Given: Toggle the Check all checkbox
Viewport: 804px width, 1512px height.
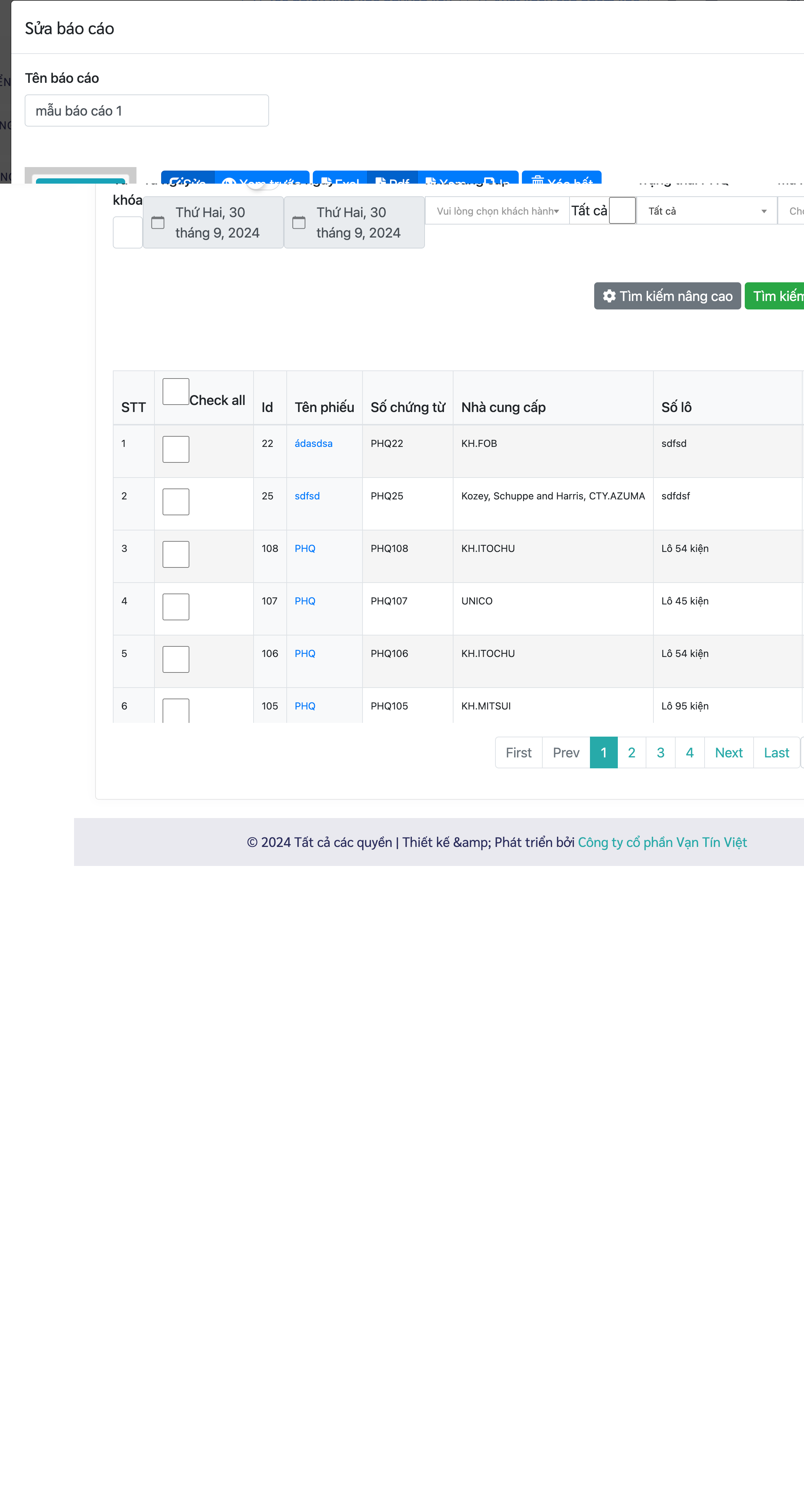Looking at the screenshot, I should pyautogui.click(x=176, y=391).
